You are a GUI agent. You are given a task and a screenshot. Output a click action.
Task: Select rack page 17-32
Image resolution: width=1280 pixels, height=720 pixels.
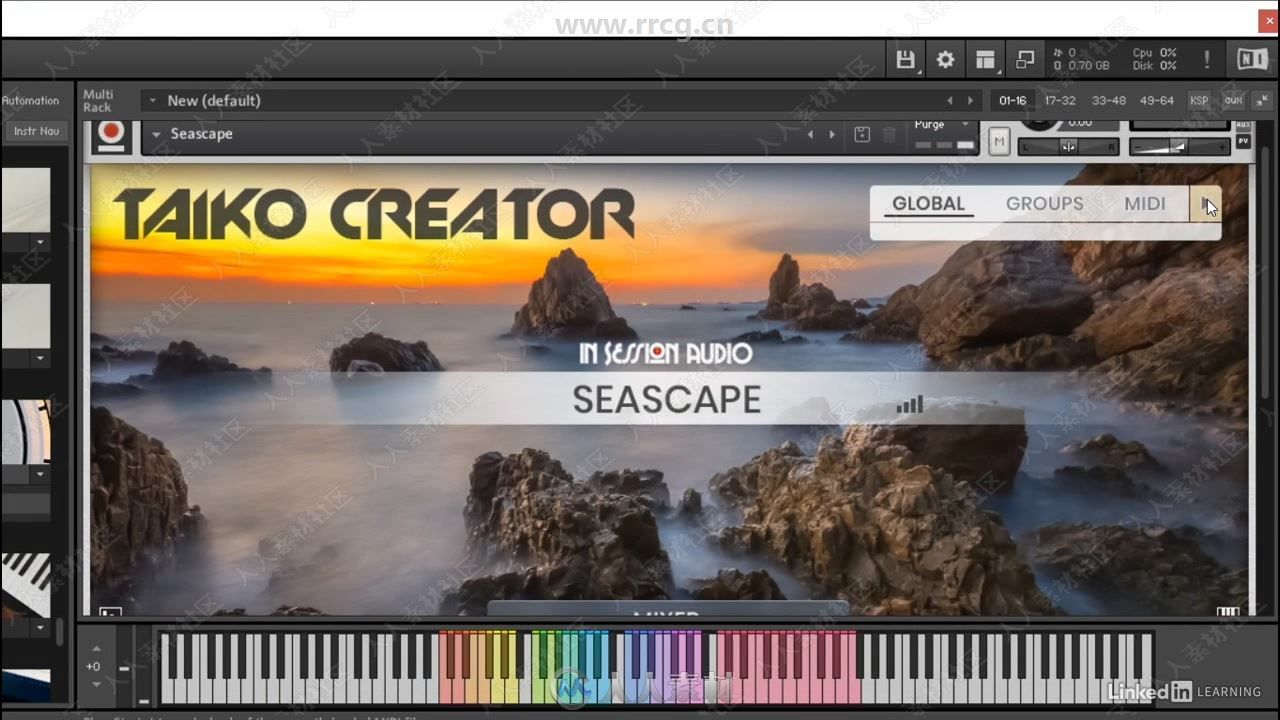pyautogui.click(x=1060, y=100)
